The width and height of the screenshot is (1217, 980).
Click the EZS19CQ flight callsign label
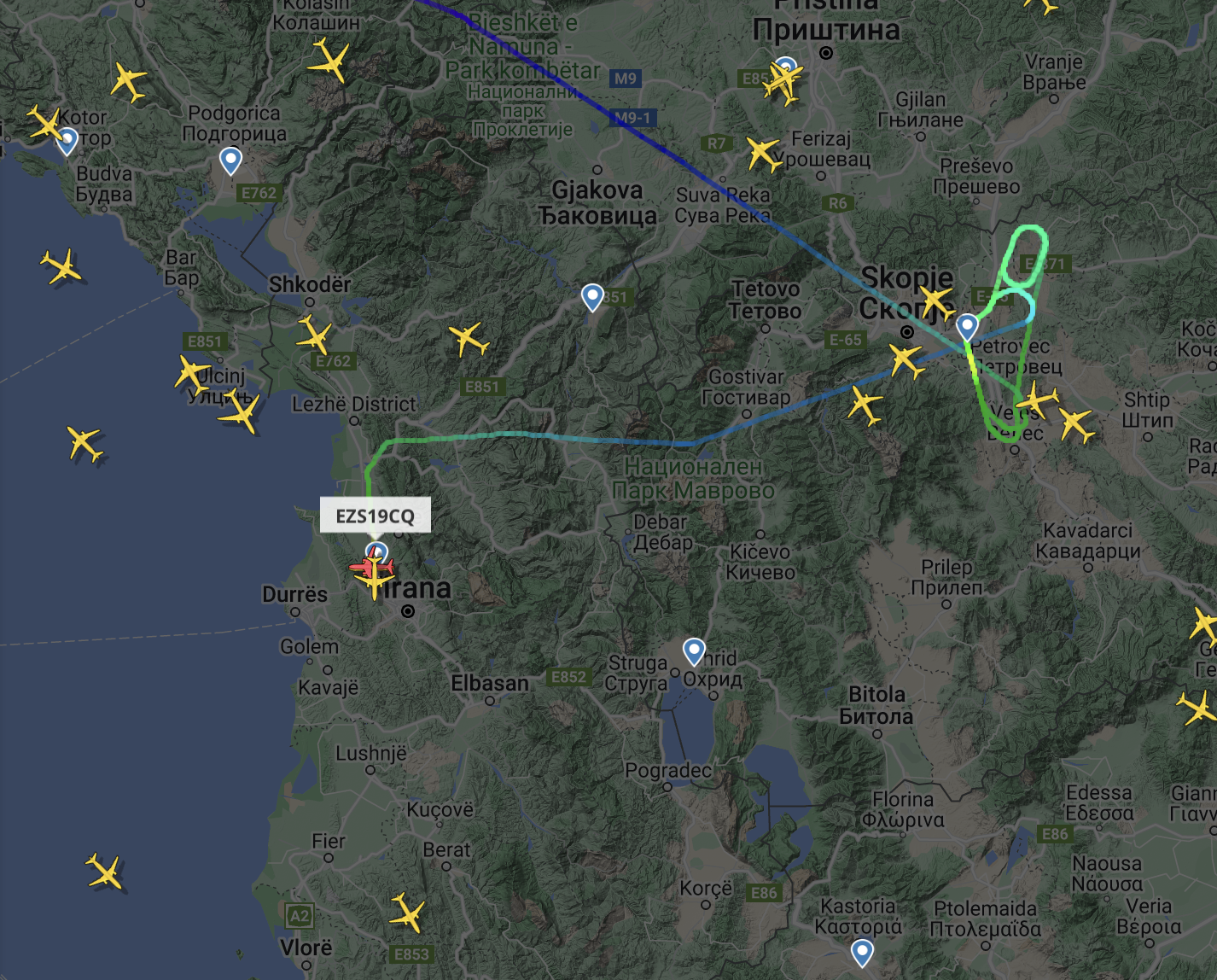coord(375,516)
